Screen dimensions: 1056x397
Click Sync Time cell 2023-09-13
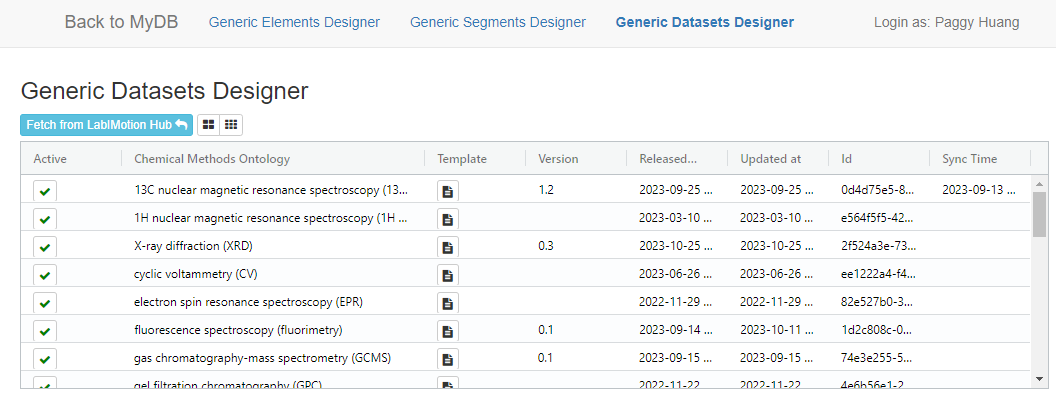coord(980,190)
